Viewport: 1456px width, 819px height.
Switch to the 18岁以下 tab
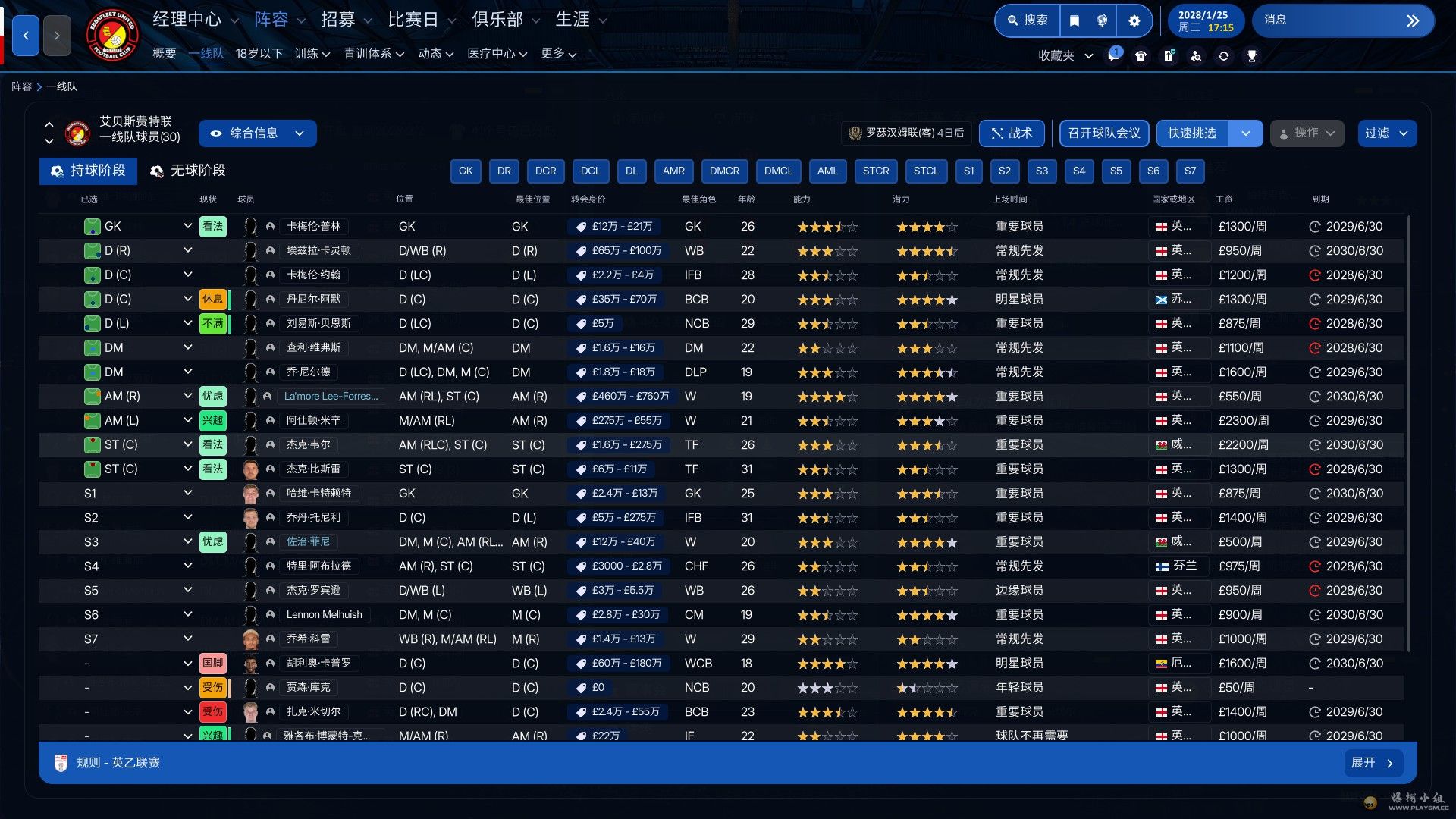coord(259,53)
